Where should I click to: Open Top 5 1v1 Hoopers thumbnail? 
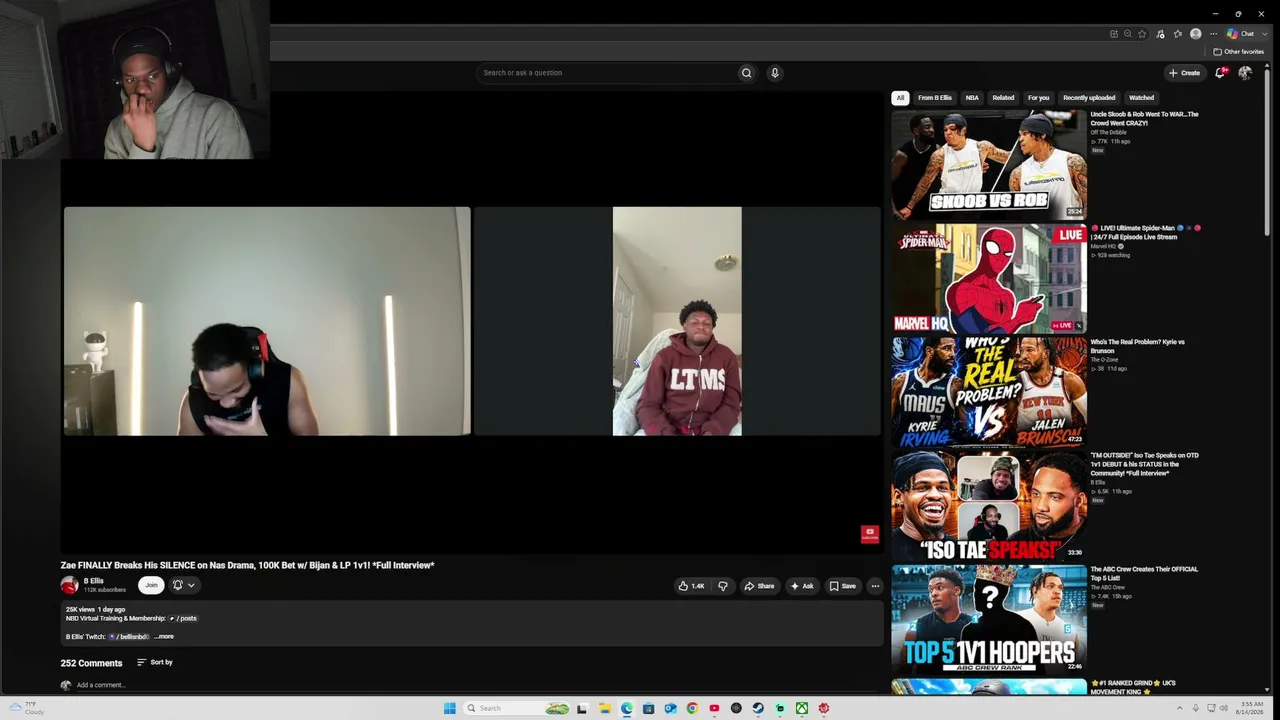click(x=989, y=619)
